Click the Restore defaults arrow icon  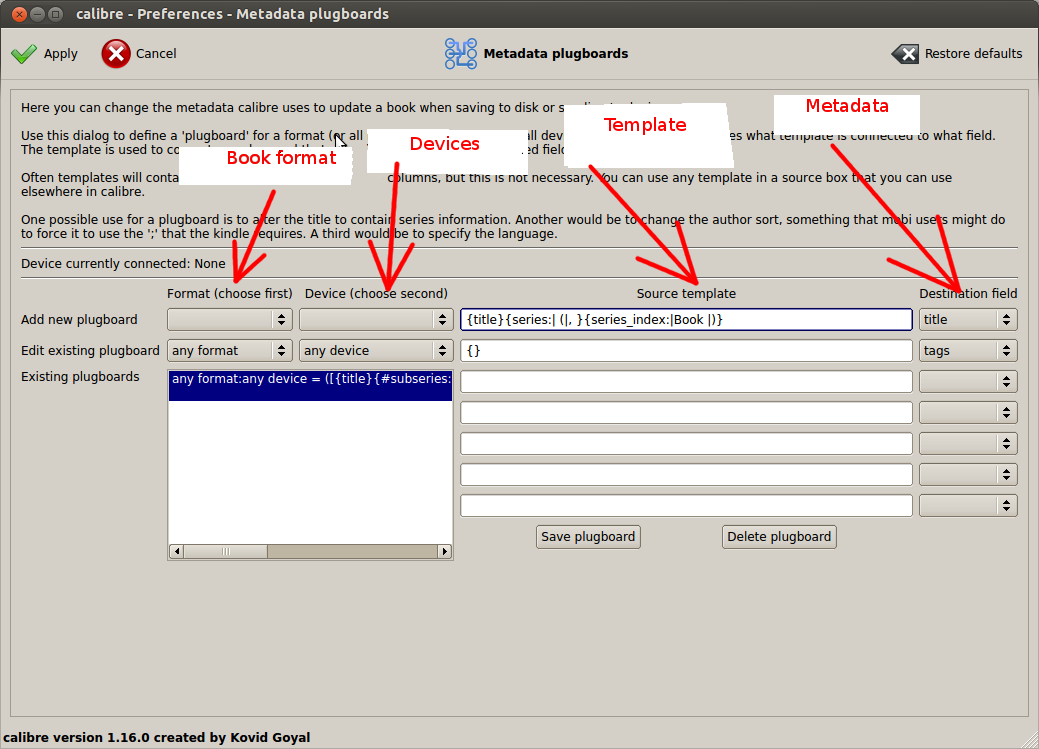pos(905,54)
